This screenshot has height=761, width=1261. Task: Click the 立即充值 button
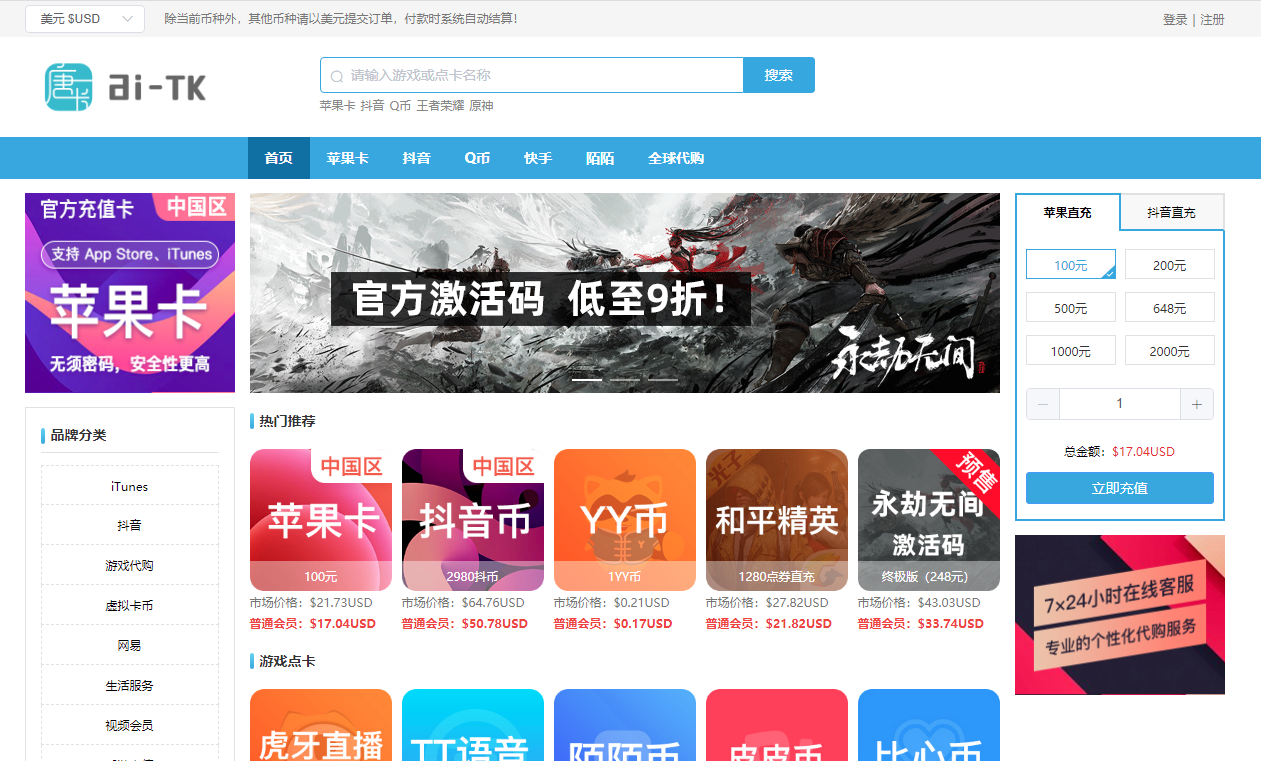point(1120,488)
